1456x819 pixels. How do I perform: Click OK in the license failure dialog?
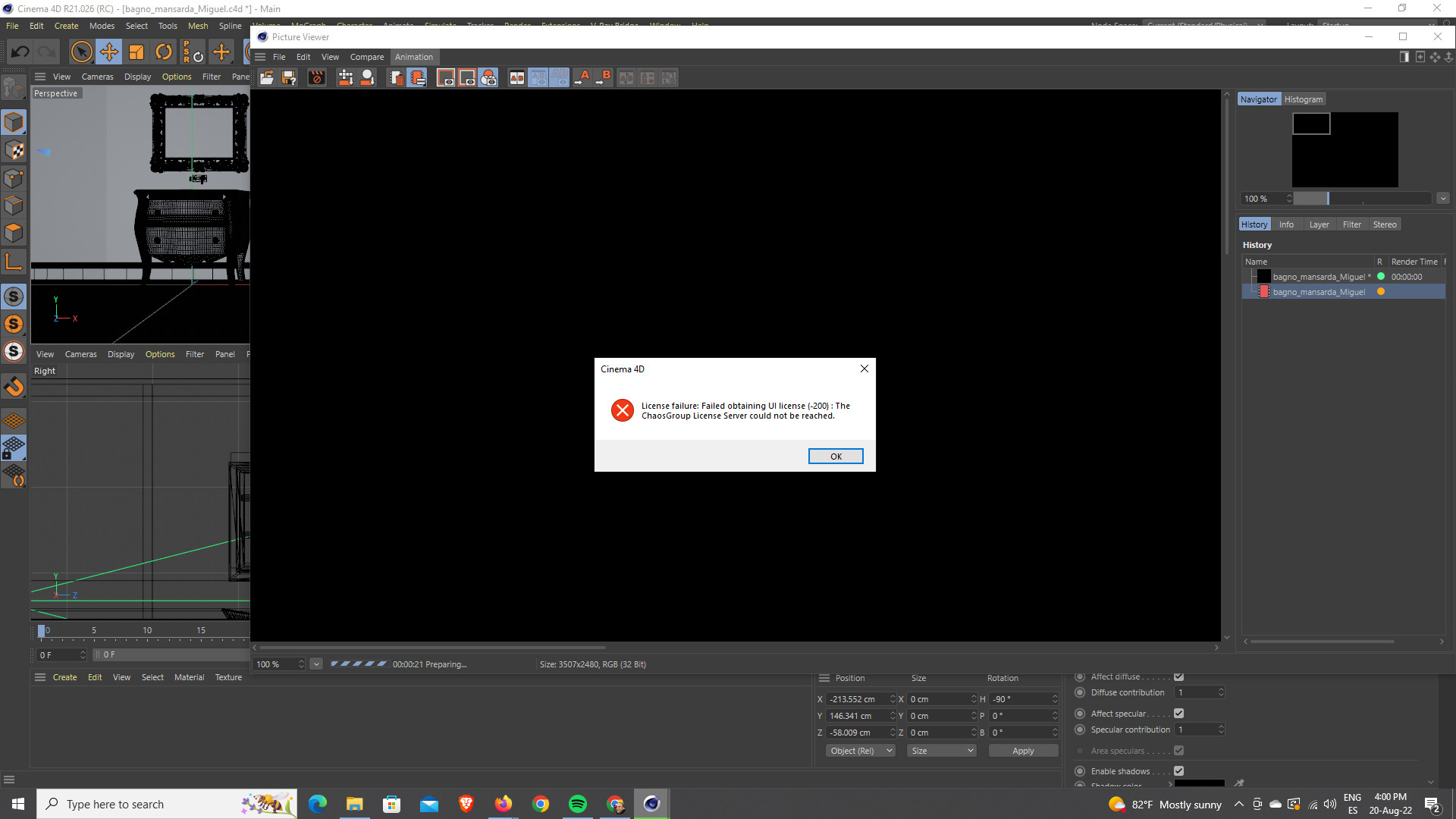pyautogui.click(x=836, y=457)
